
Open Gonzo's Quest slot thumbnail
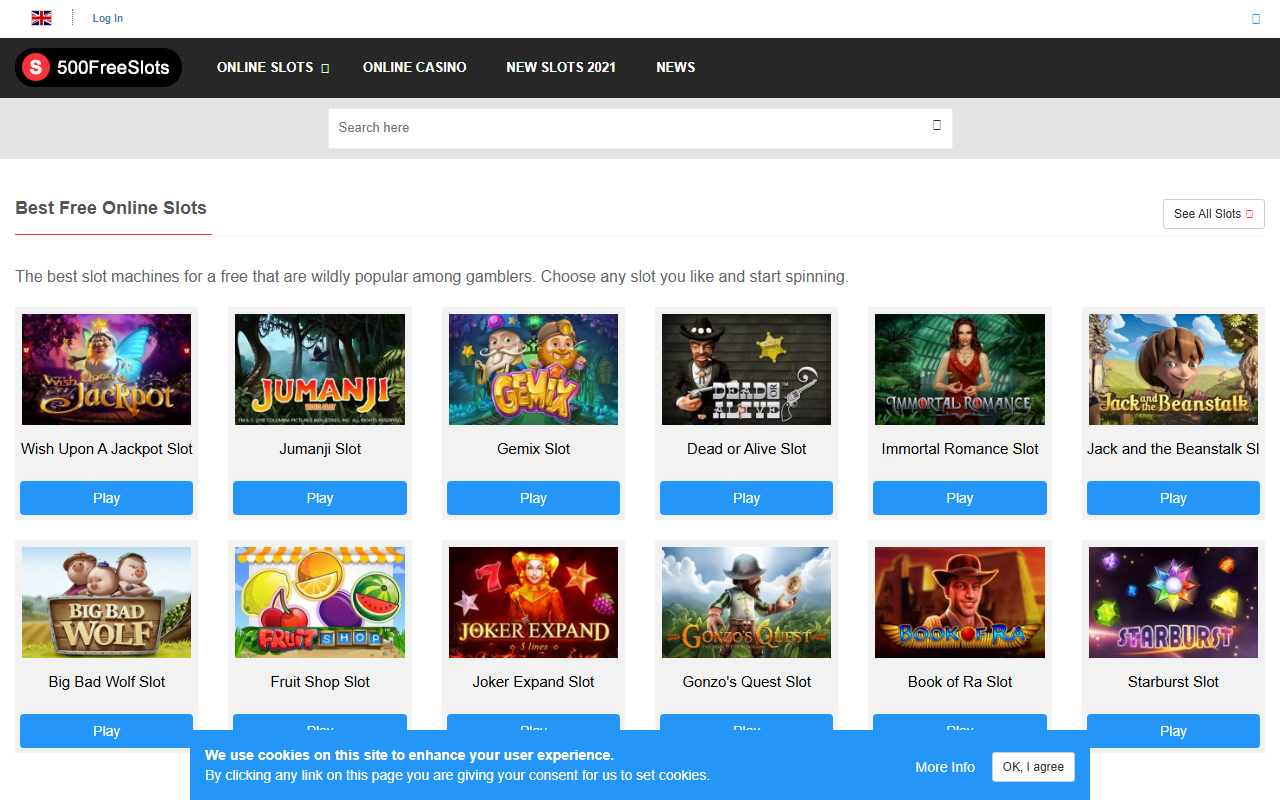pos(746,602)
